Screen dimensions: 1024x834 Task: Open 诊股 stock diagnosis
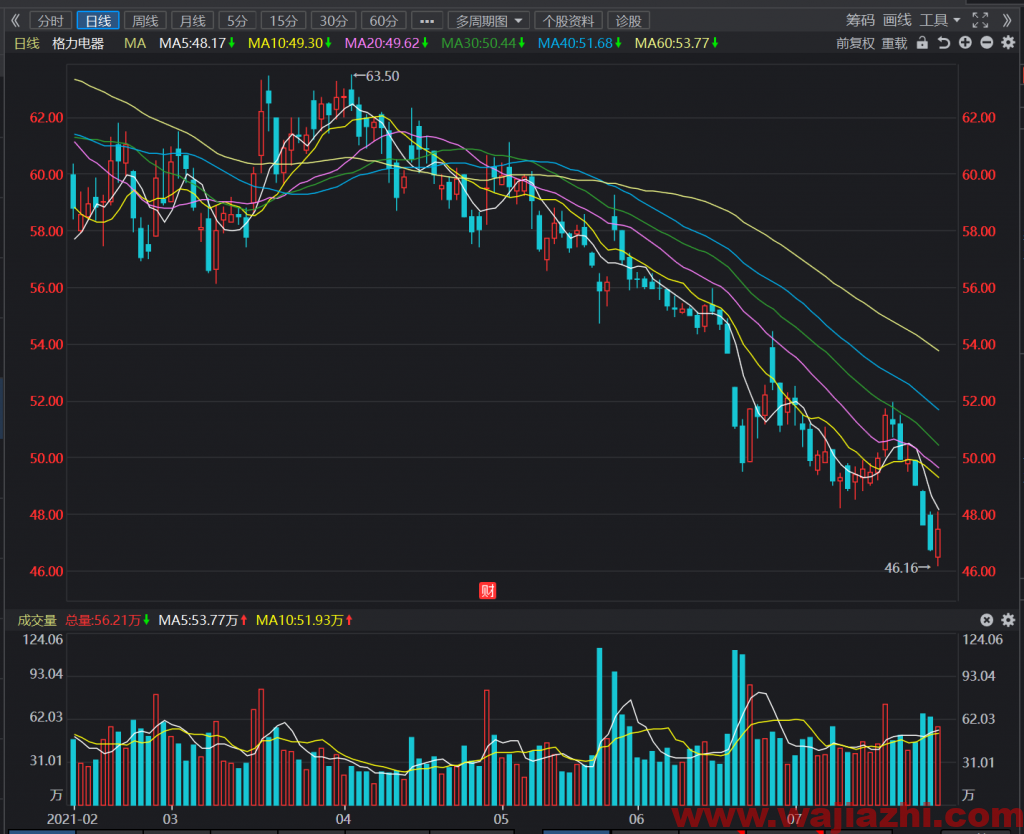(x=628, y=21)
